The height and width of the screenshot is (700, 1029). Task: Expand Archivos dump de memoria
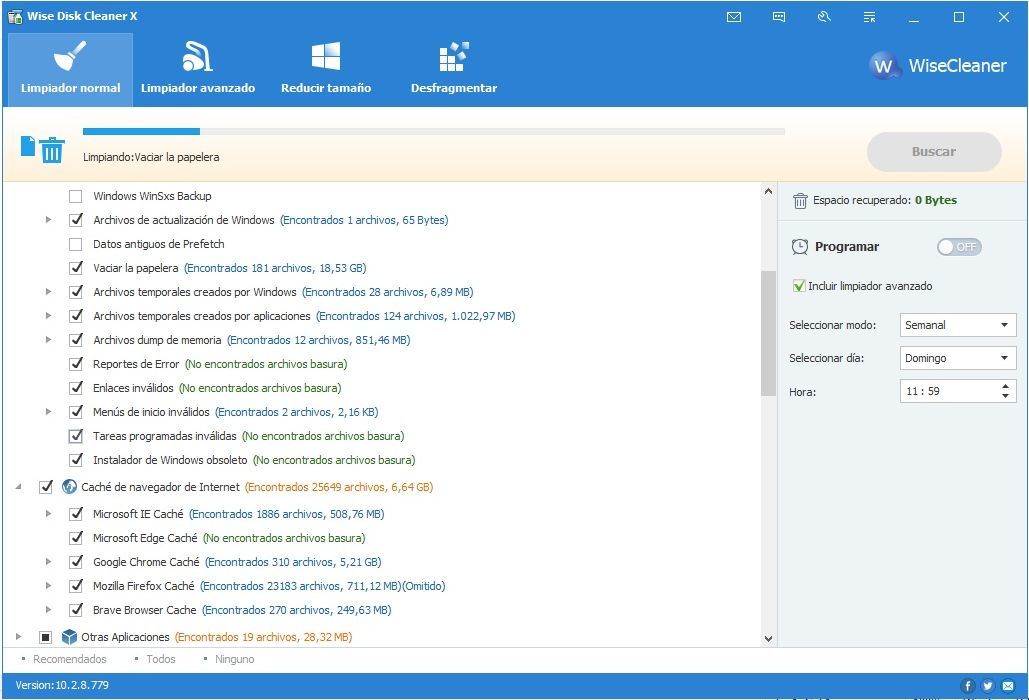click(49, 340)
